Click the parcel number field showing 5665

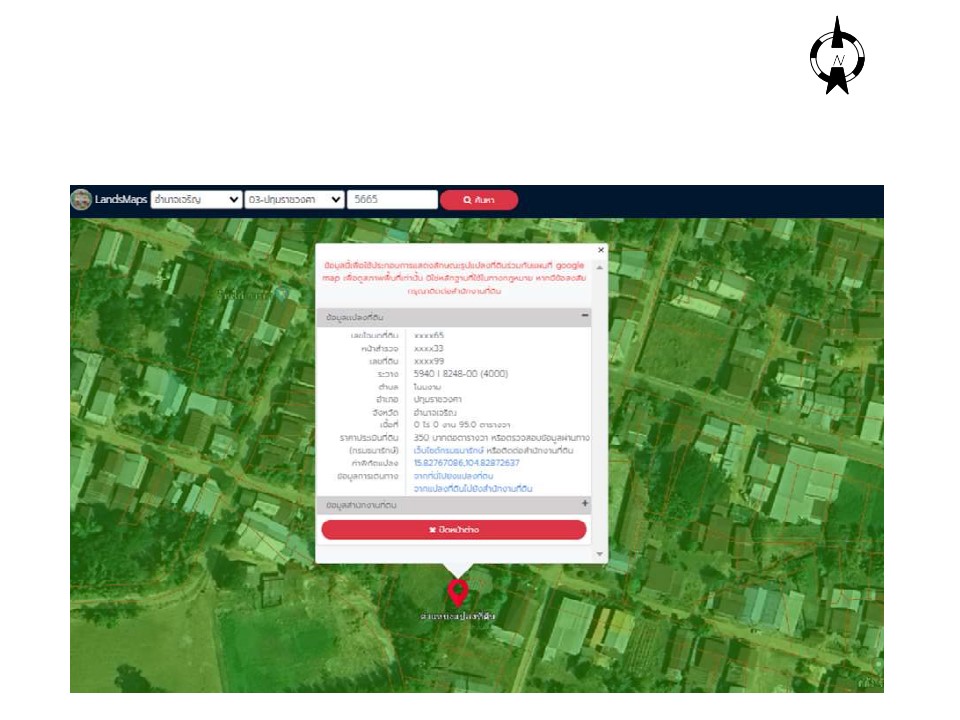click(392, 200)
